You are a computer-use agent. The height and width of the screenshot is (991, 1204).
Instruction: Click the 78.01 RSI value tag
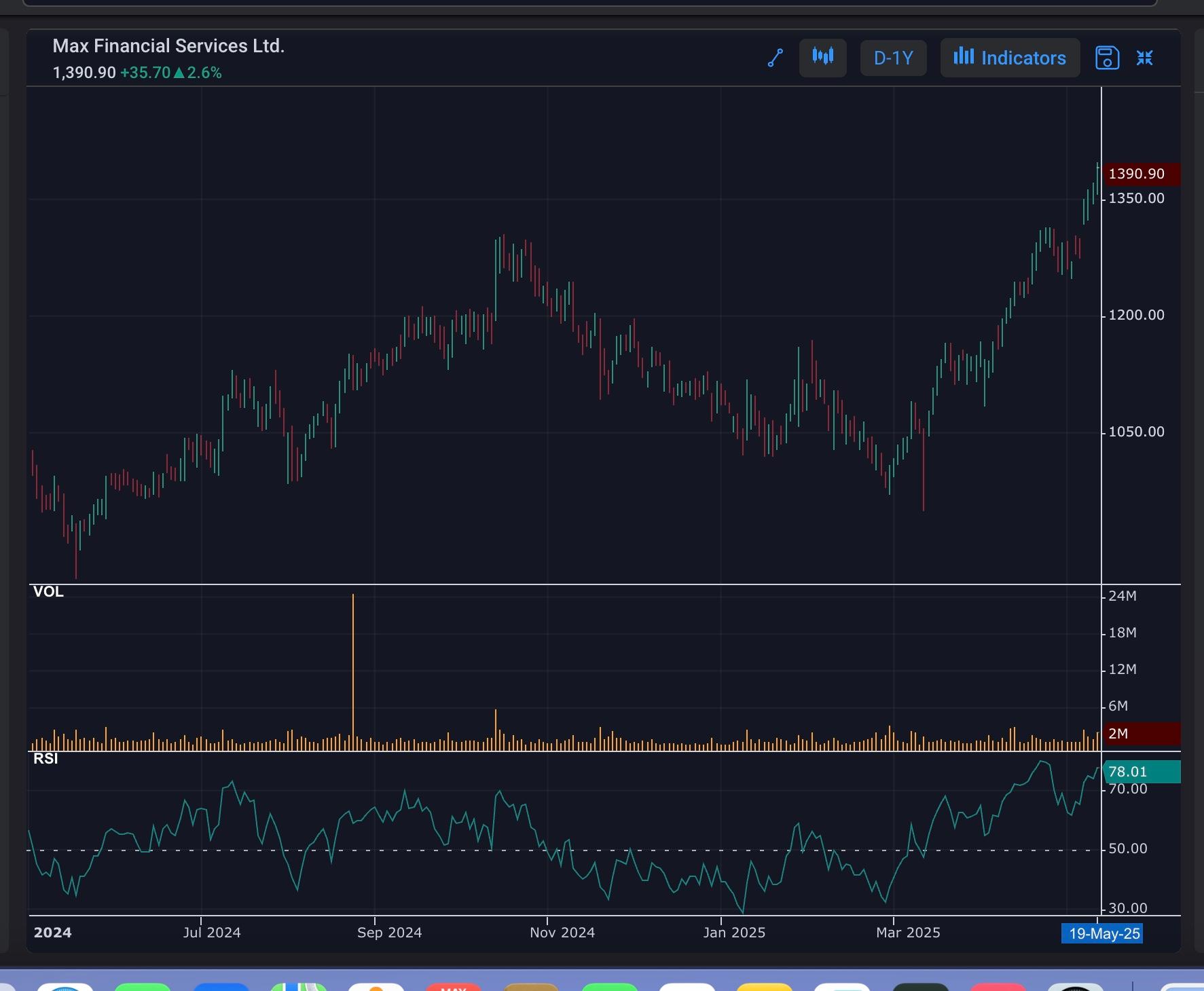[x=1142, y=772]
